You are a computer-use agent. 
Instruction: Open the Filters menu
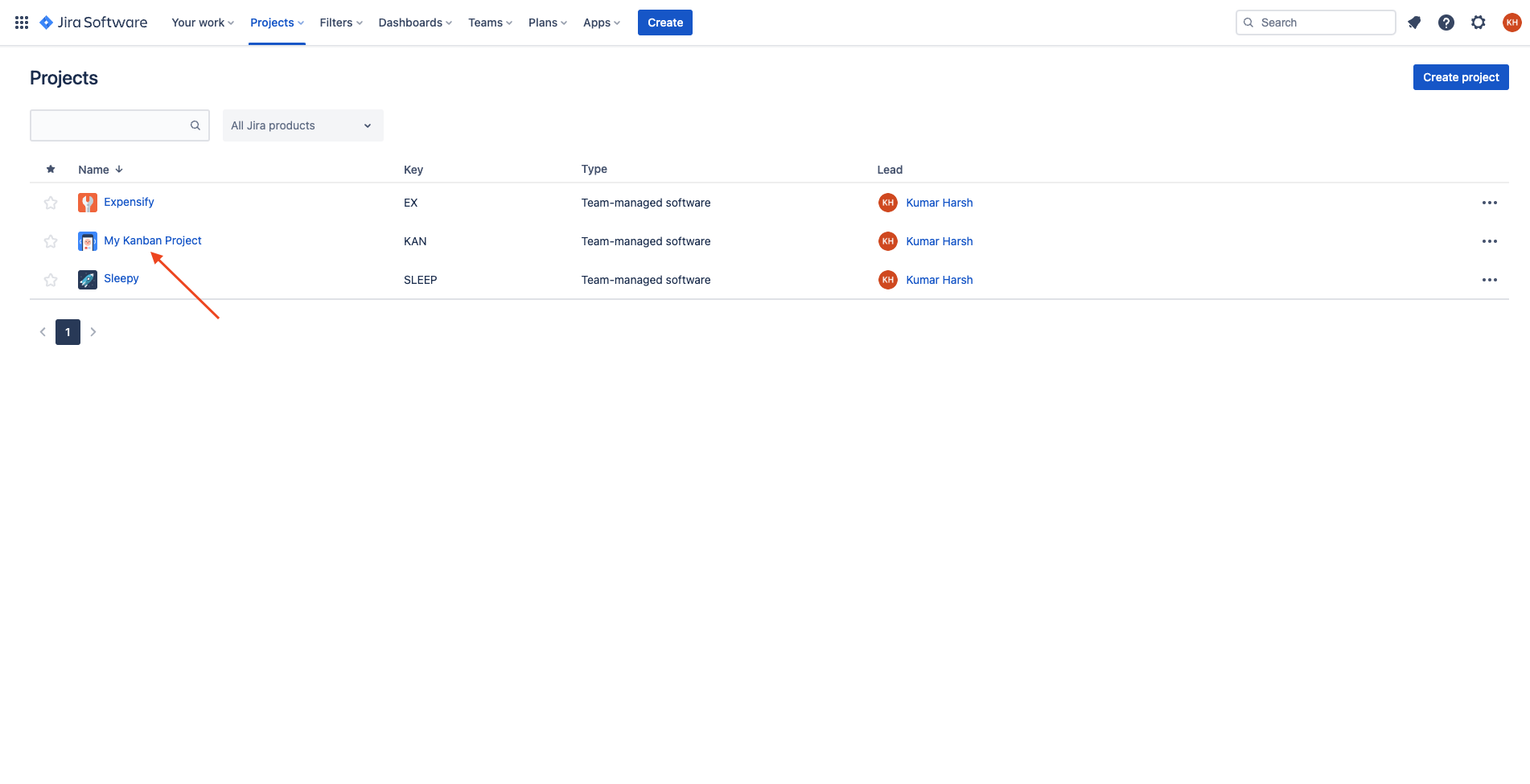pos(340,22)
